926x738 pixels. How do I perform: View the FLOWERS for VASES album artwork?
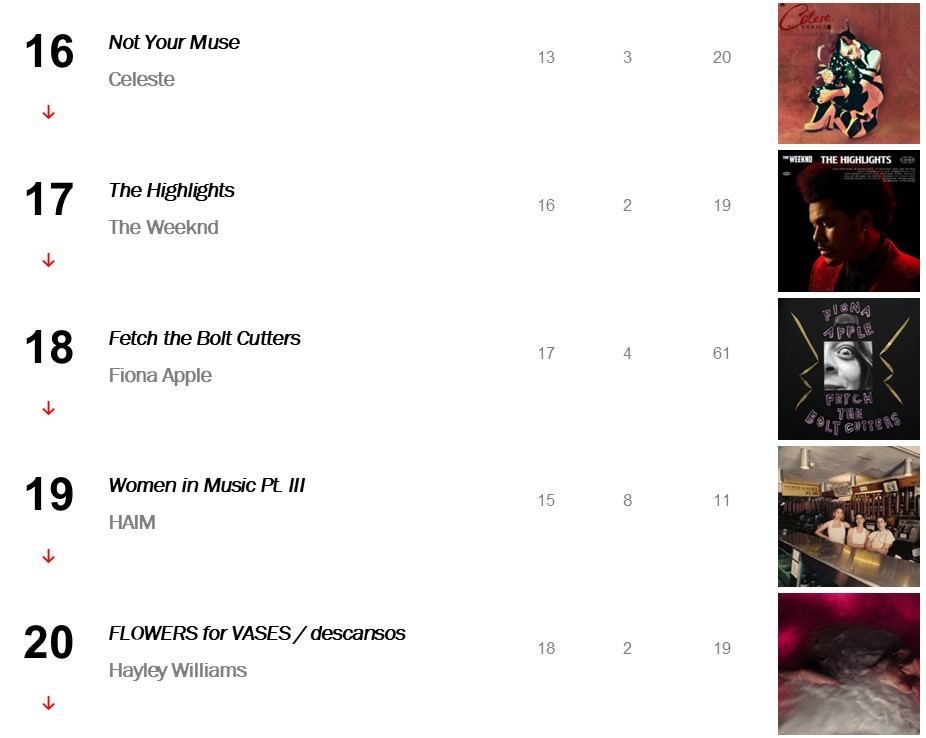(x=849, y=664)
